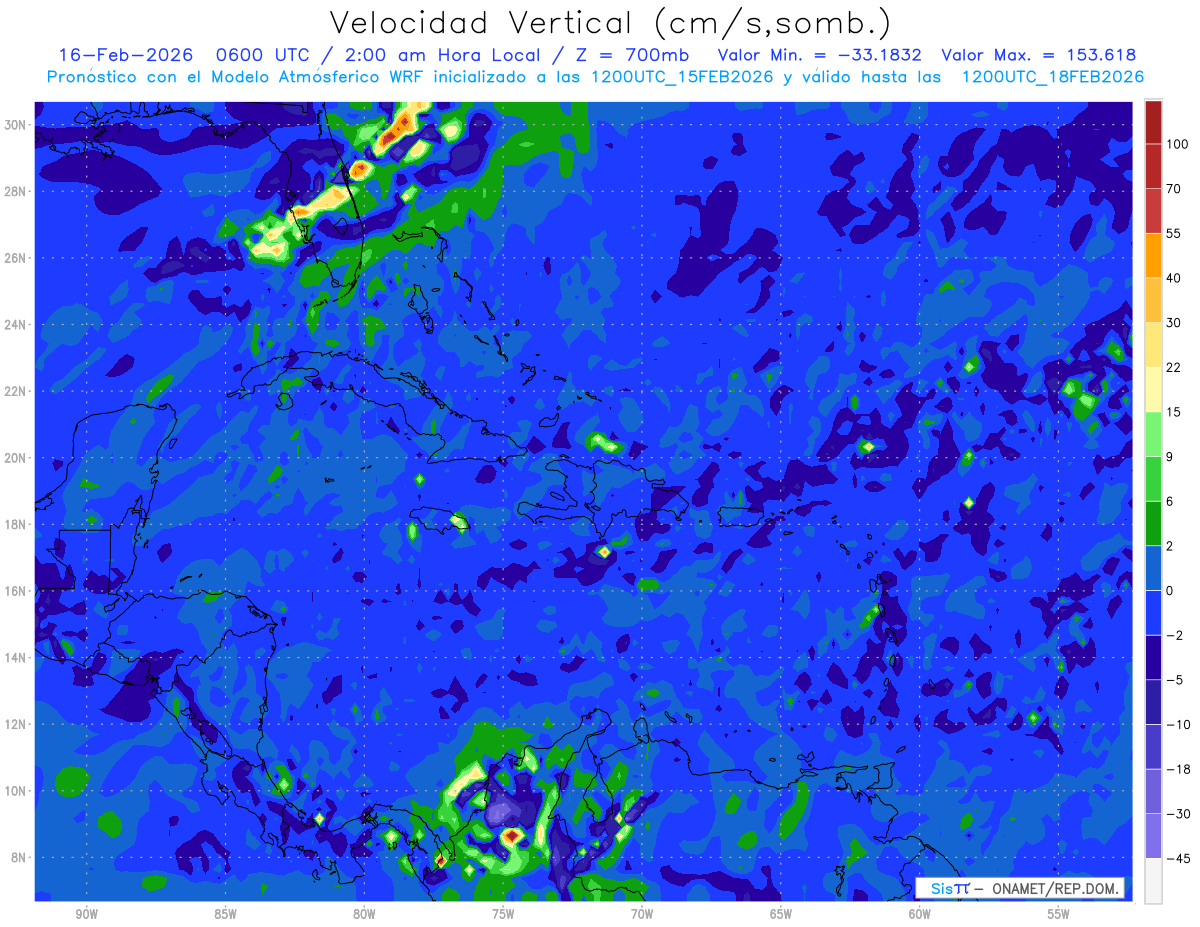This screenshot has width=1200, height=927.
Task: Click the '60W' longitude label
Action: [x=920, y=914]
